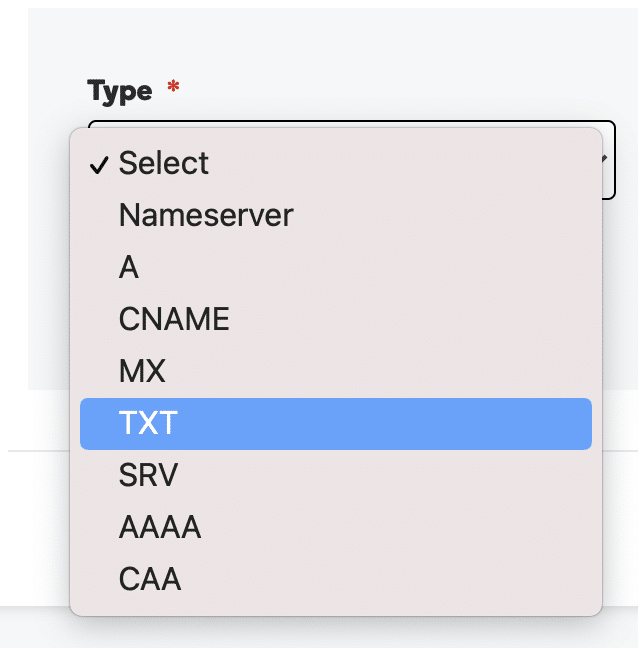Choose the Nameserver record type

[336, 215]
